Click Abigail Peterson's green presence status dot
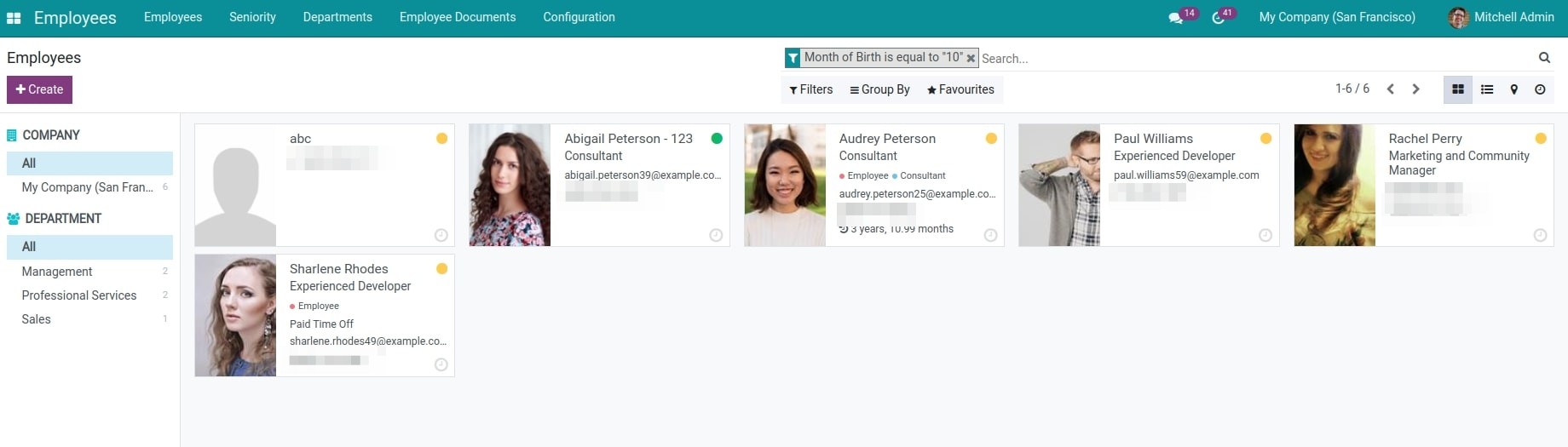 717,139
